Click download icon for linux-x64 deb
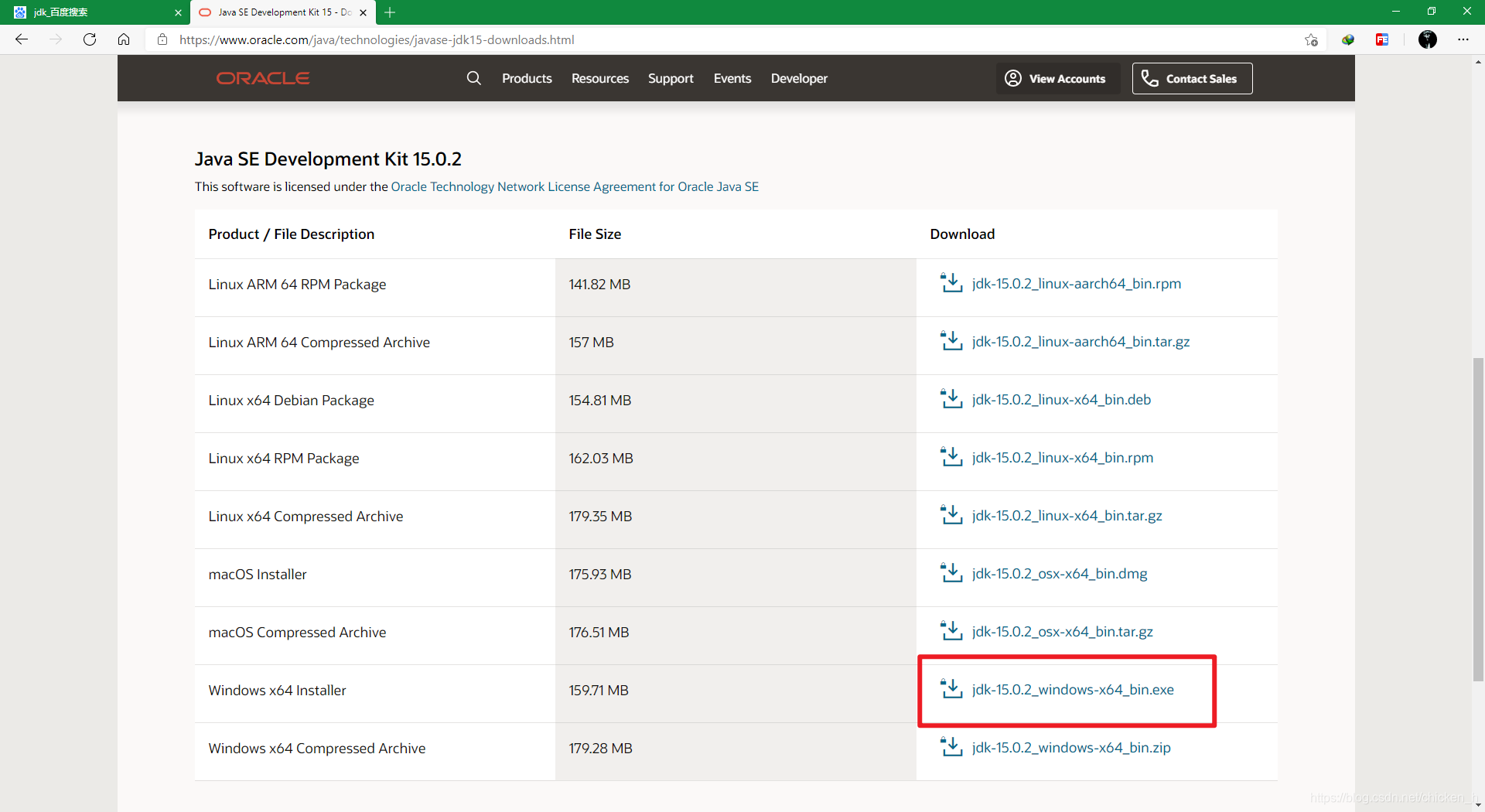 click(951, 399)
